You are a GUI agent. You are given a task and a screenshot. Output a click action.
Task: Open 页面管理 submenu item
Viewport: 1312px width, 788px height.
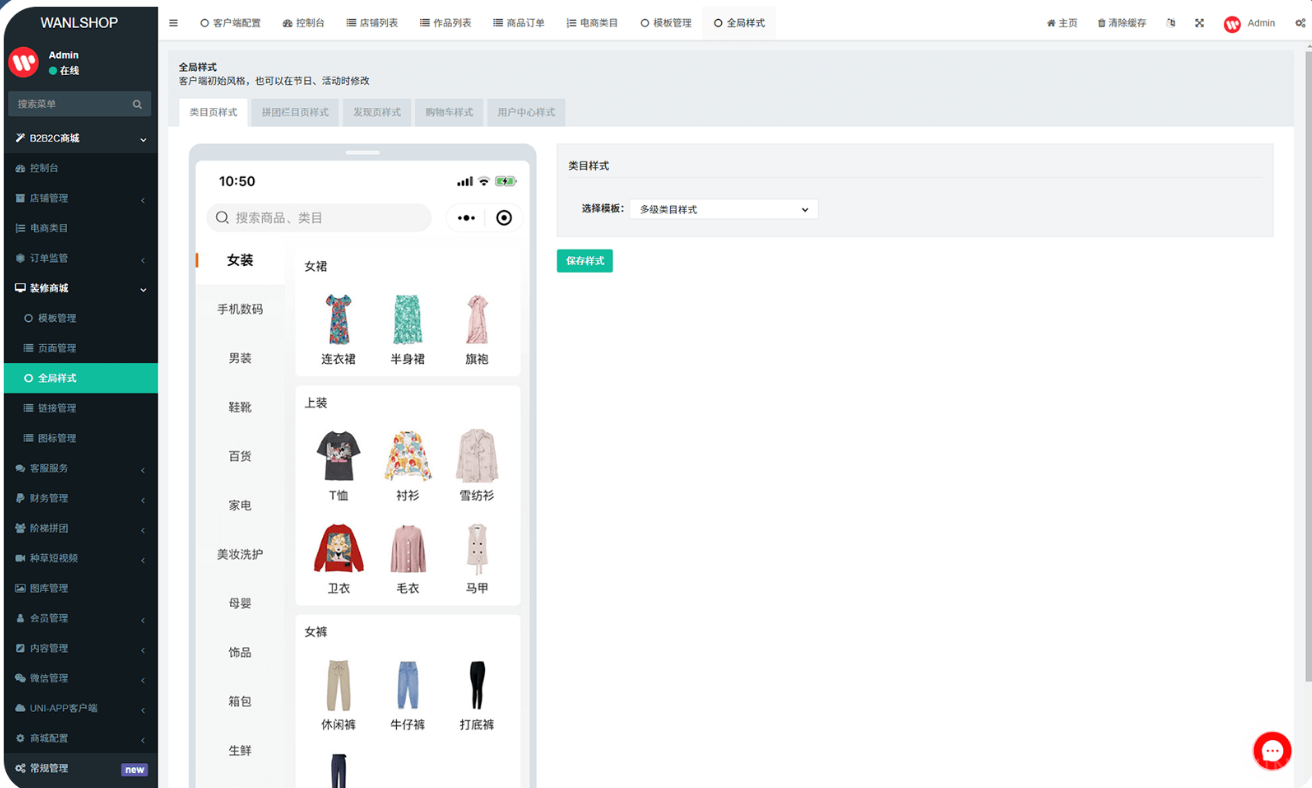[x=79, y=348]
